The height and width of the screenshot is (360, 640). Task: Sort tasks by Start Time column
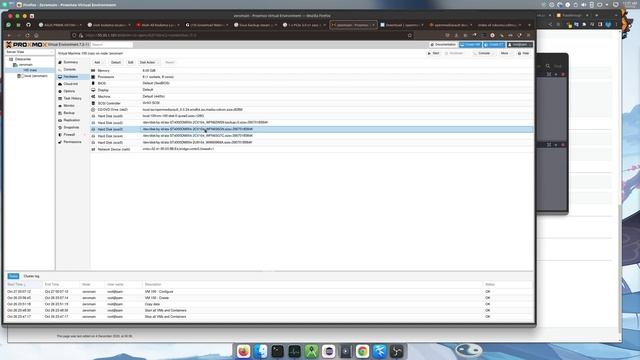(22, 284)
